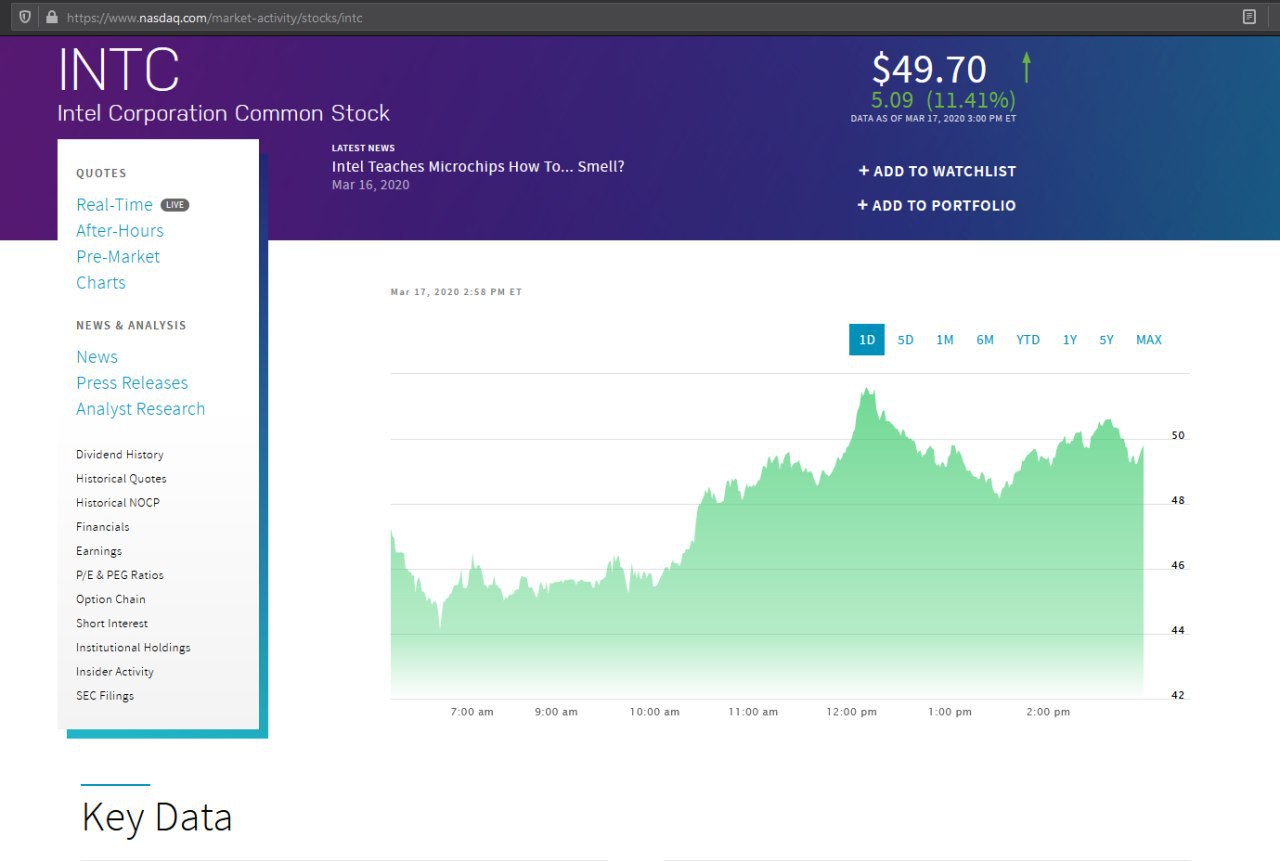Screen dimensions: 1280x862
Task: Select the MAX chart range
Action: click(x=1149, y=340)
